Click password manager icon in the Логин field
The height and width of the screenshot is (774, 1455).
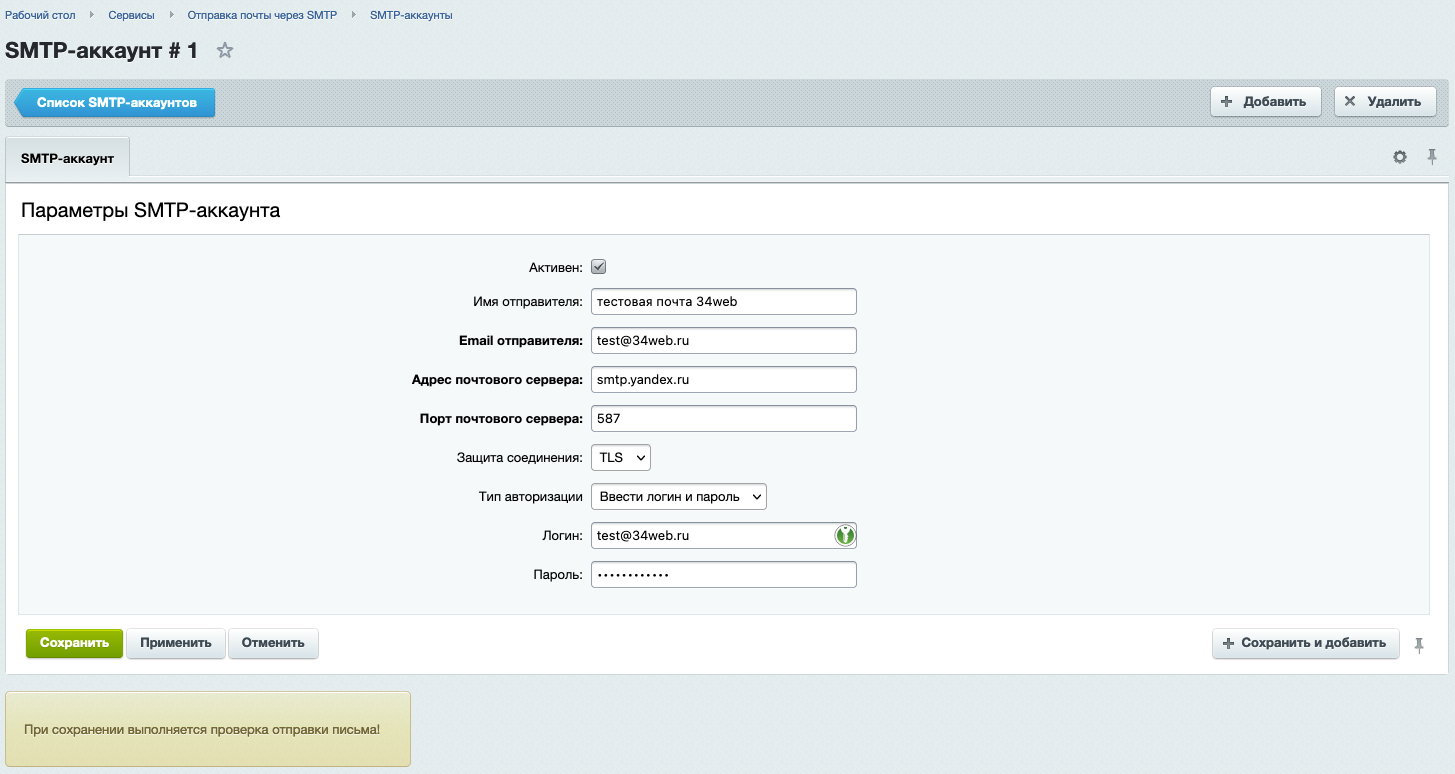point(845,536)
